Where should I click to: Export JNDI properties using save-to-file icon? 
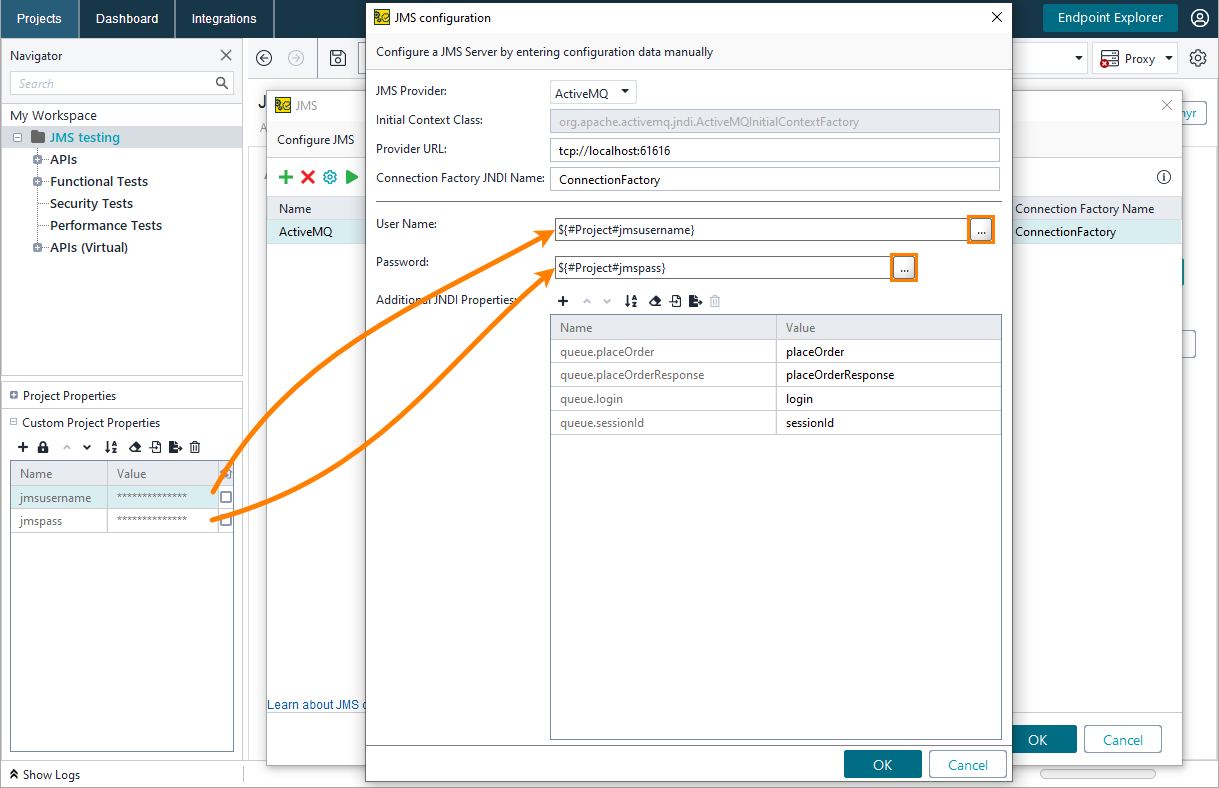point(696,301)
